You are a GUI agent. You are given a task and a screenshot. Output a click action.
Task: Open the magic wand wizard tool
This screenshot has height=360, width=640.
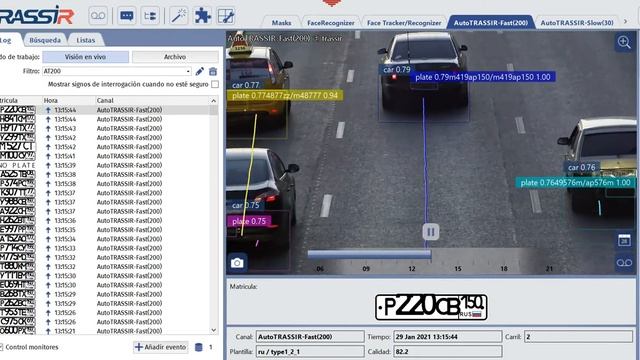(179, 16)
